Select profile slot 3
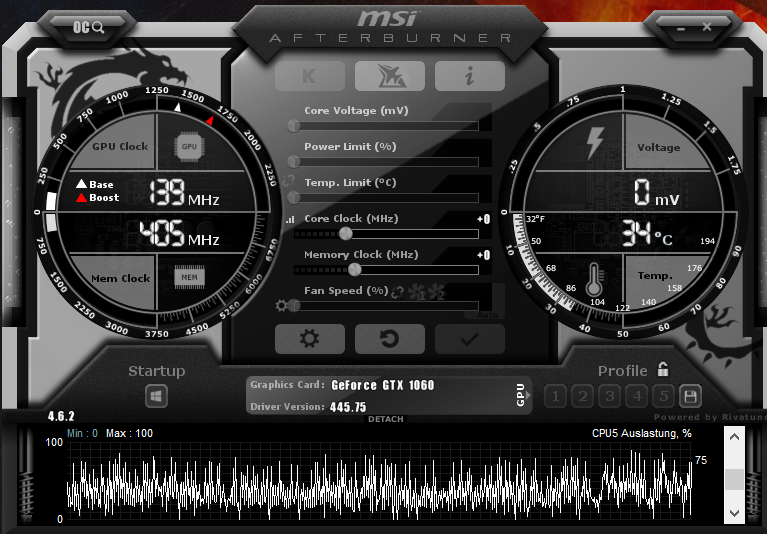 click(609, 396)
